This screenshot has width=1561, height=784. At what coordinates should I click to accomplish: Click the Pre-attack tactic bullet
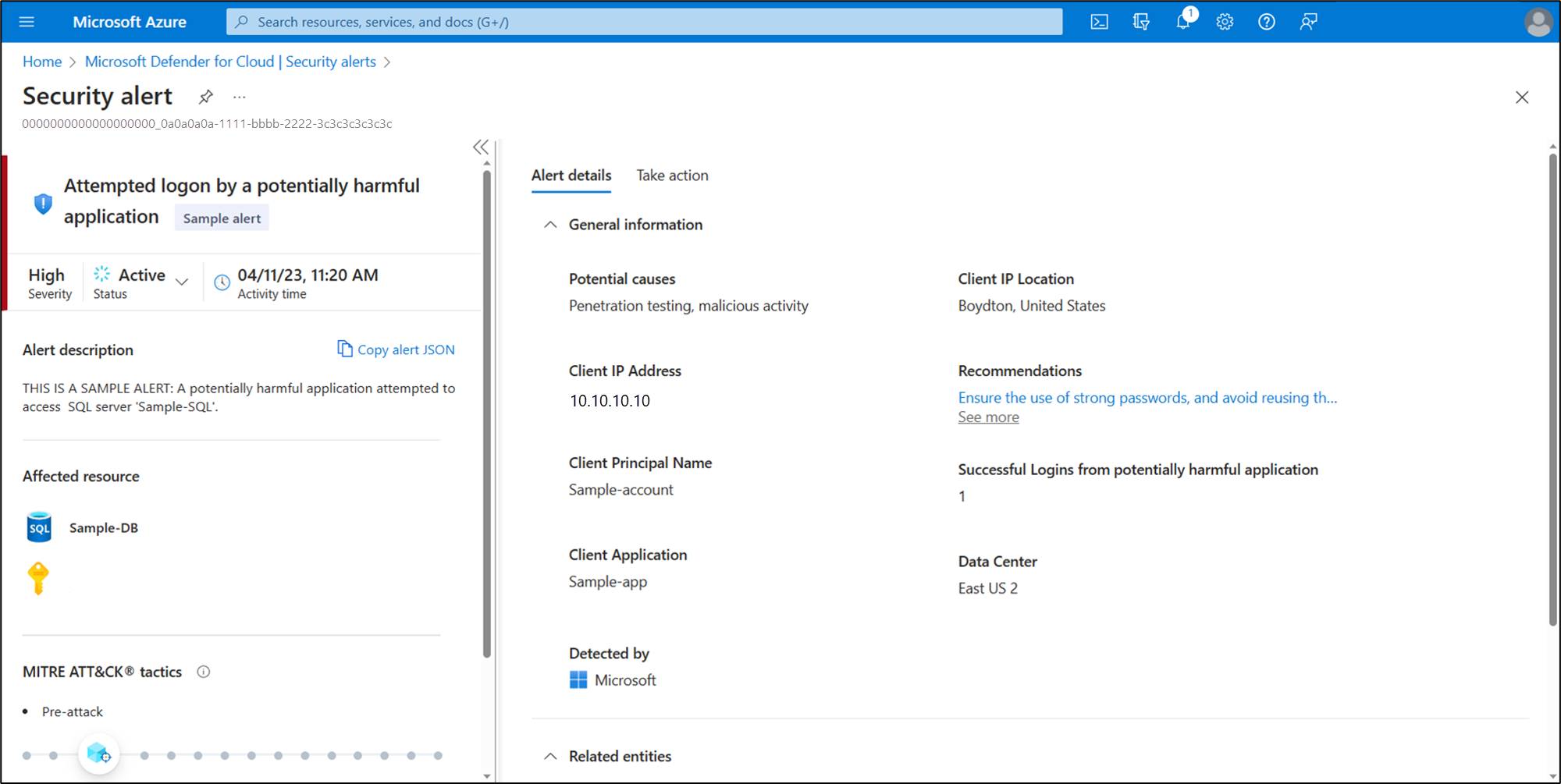coord(73,711)
